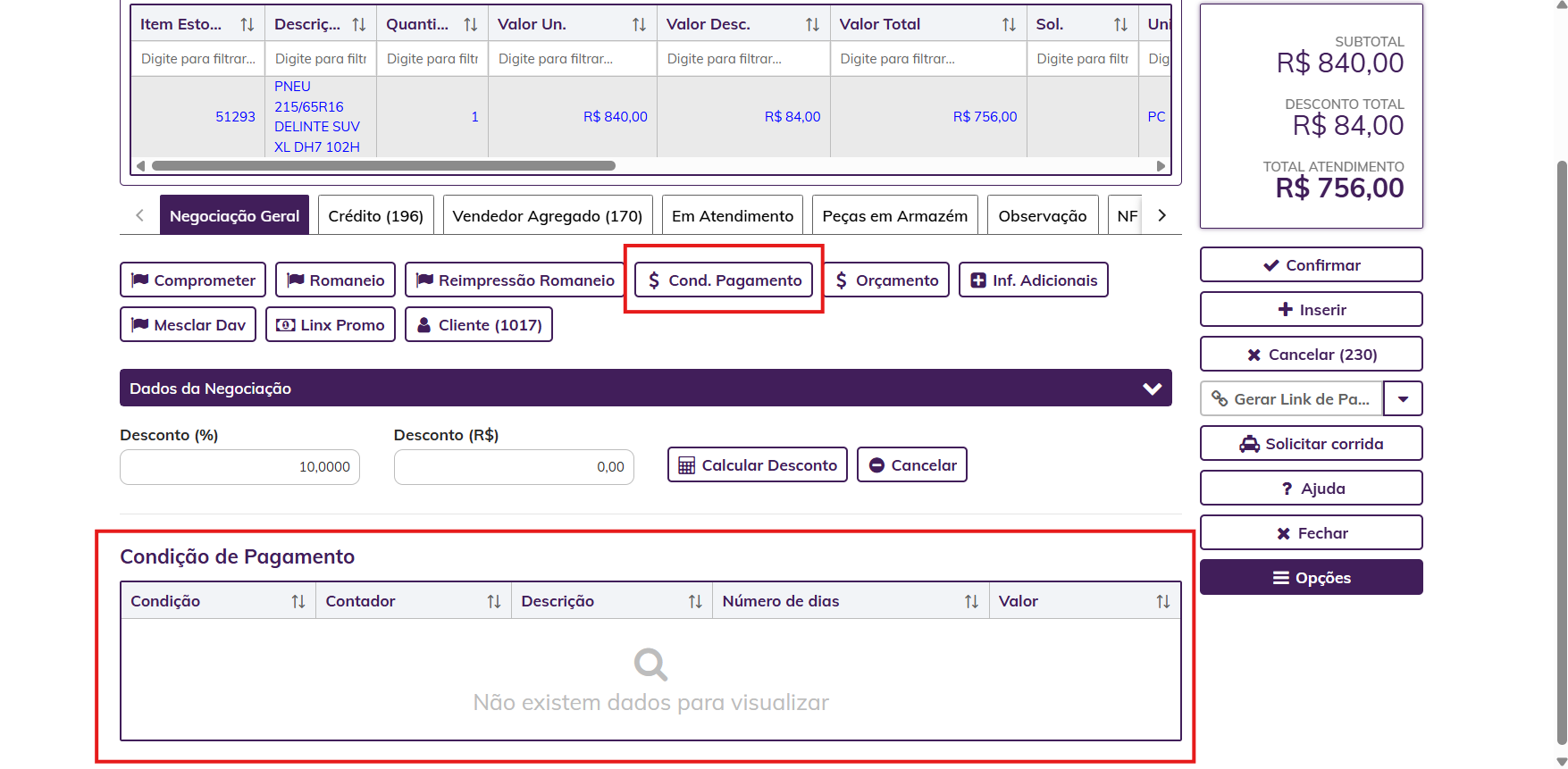The width and height of the screenshot is (1568, 769).
Task: Click the page scrollbar down arrow
Action: (x=1561, y=762)
